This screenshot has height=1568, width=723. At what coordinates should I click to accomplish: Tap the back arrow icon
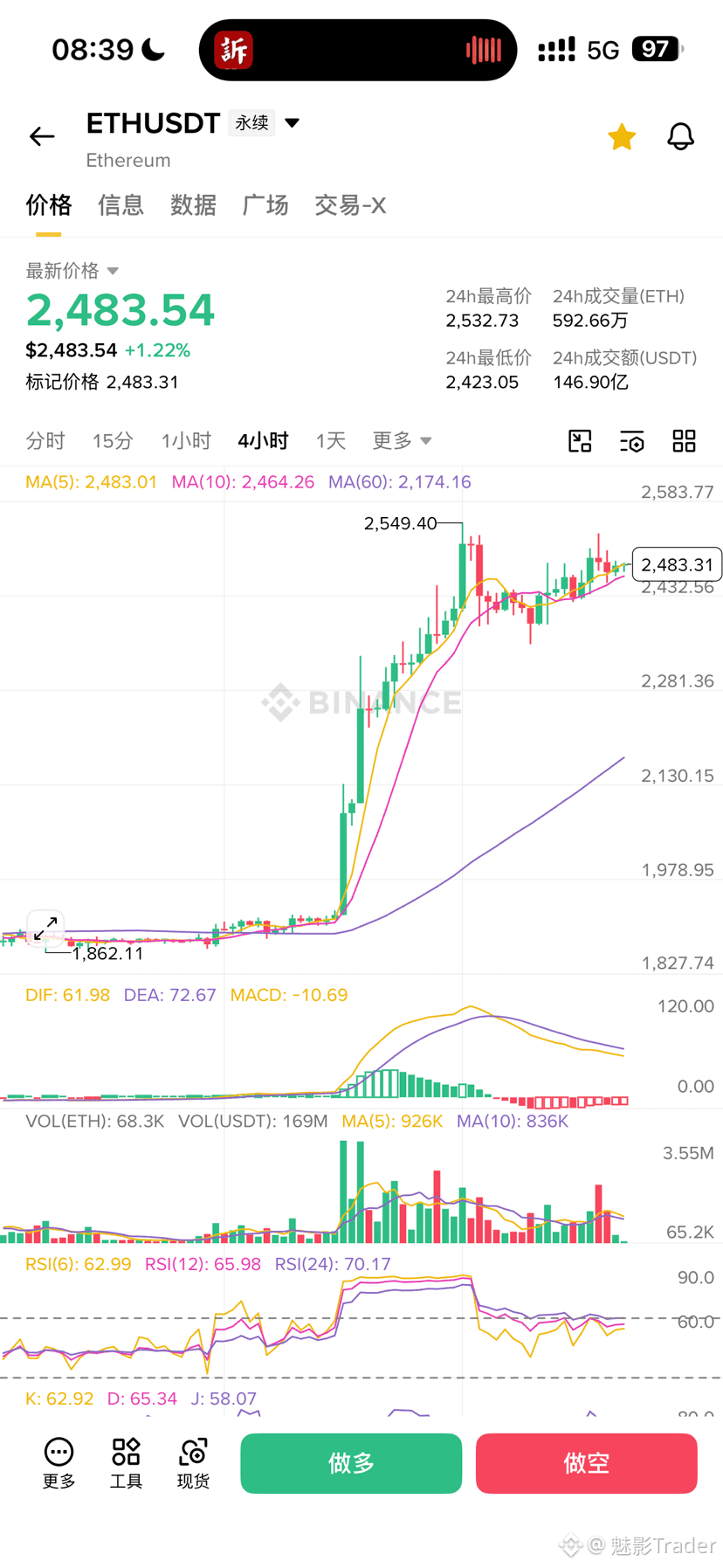42,136
